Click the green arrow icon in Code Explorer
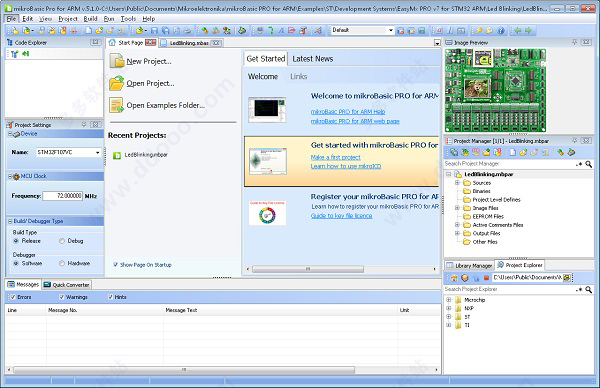This screenshot has width=600, height=388. 25,54
